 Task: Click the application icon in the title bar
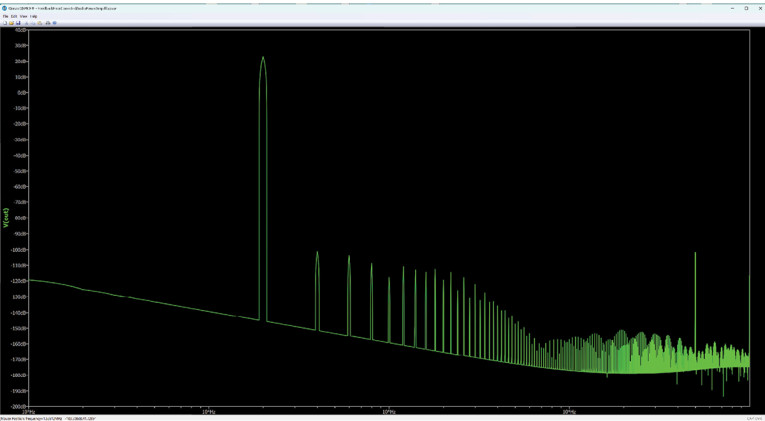click(x=4, y=8)
